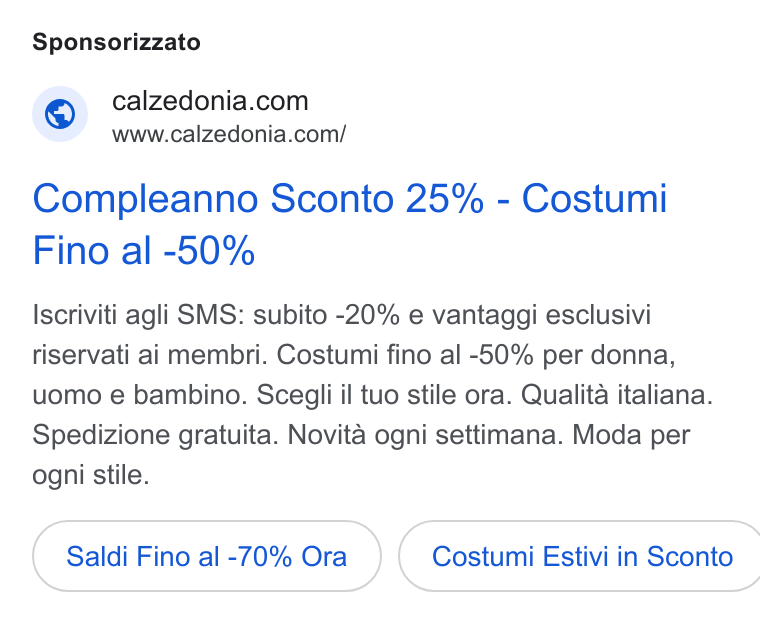Click "ogni stile." on the last description line
Screen dimensions: 760x624
pyautogui.click(x=91, y=475)
